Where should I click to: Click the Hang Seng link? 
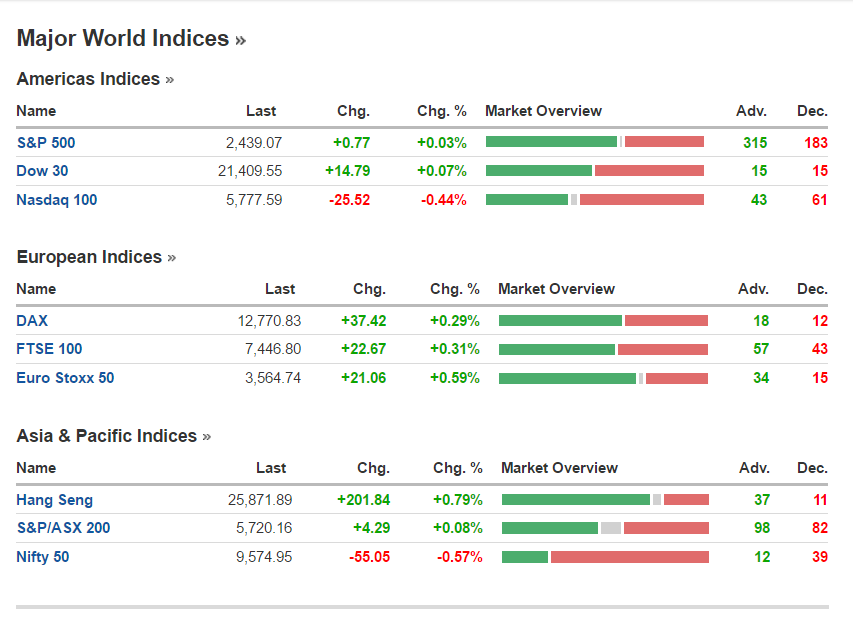pos(54,500)
